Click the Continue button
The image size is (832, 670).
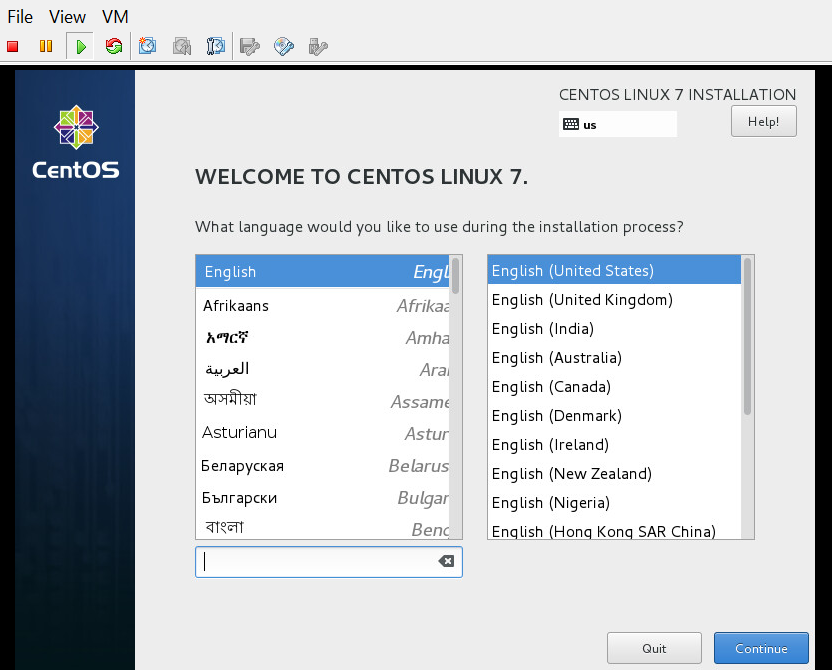pos(761,648)
